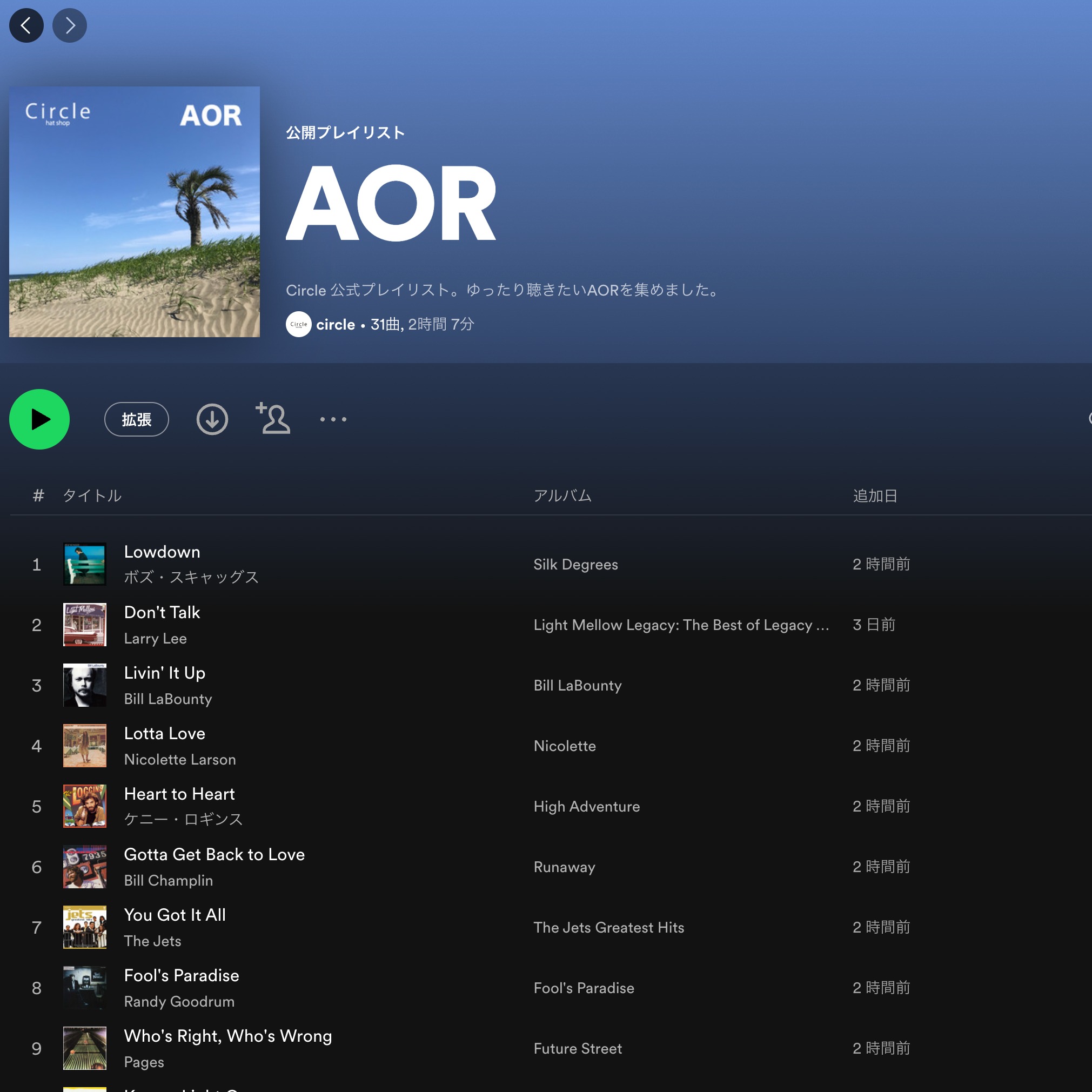Click the 公開プレイリスト label

point(345,132)
